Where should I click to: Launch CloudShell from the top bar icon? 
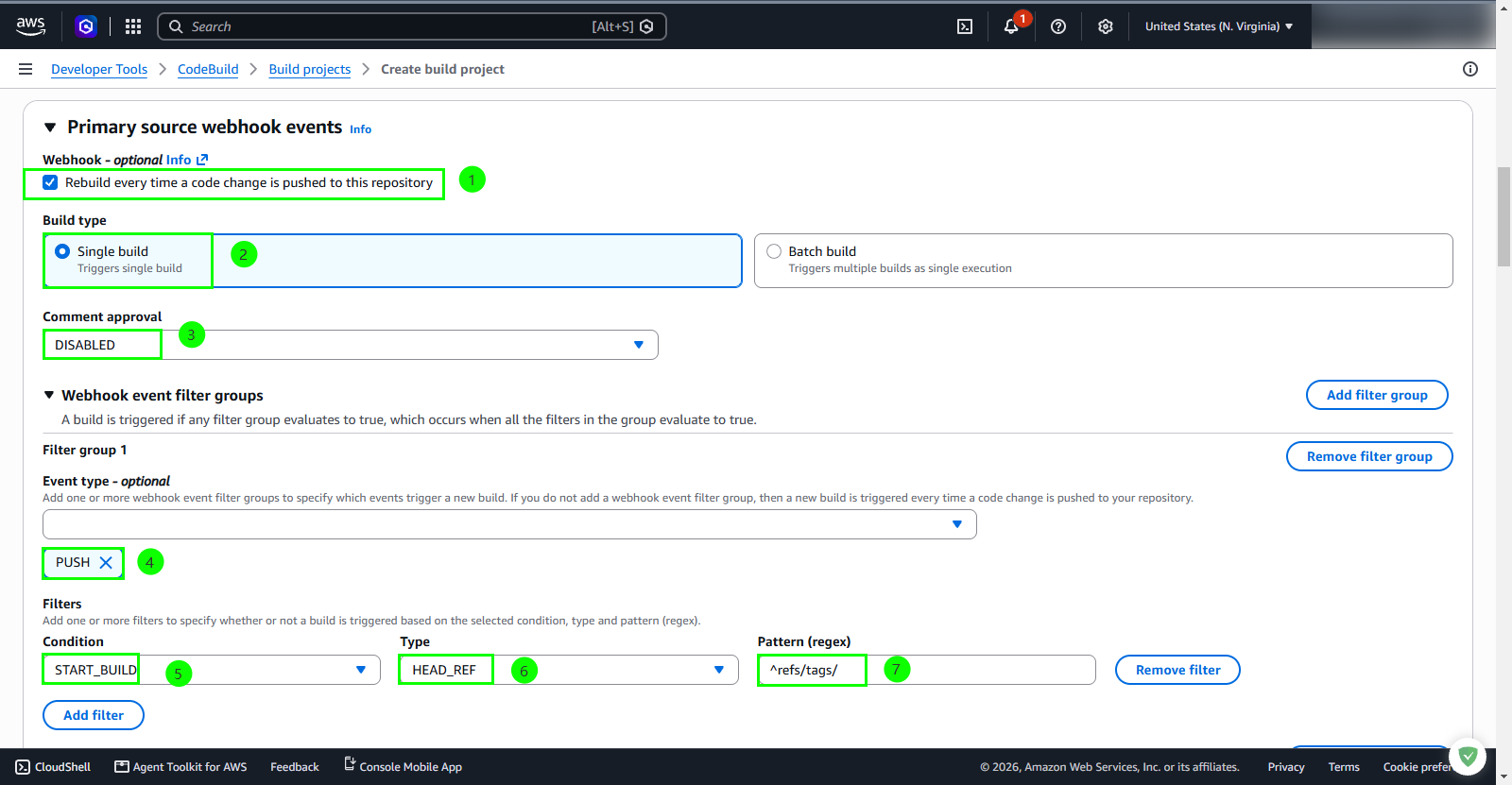(x=965, y=26)
